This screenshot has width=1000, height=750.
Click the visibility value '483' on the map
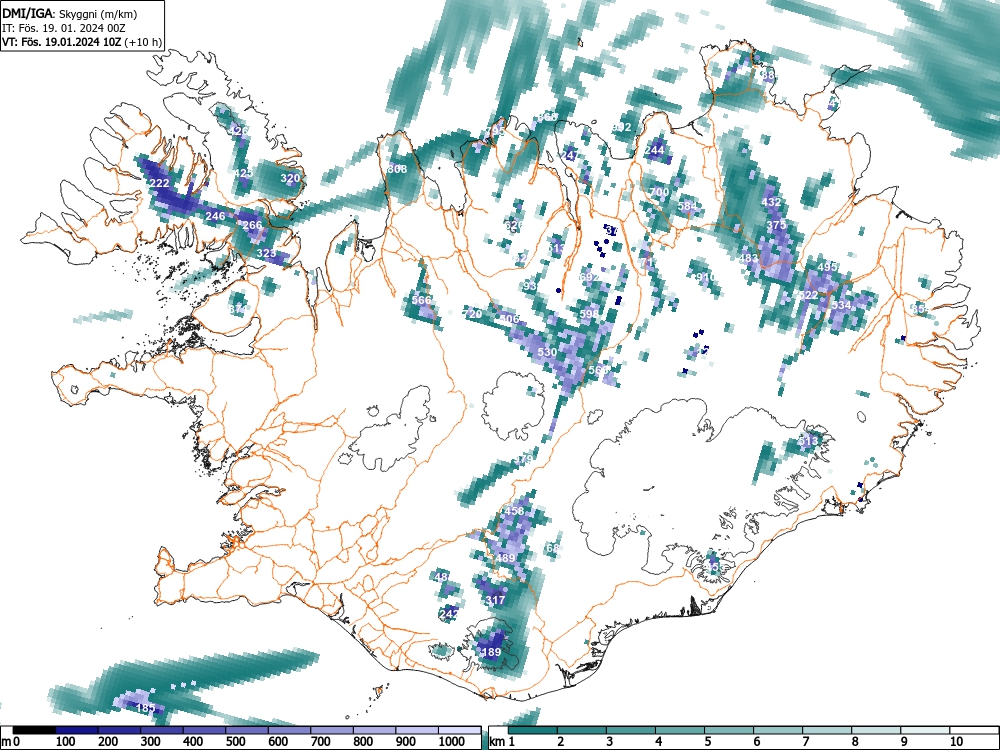click(748, 258)
